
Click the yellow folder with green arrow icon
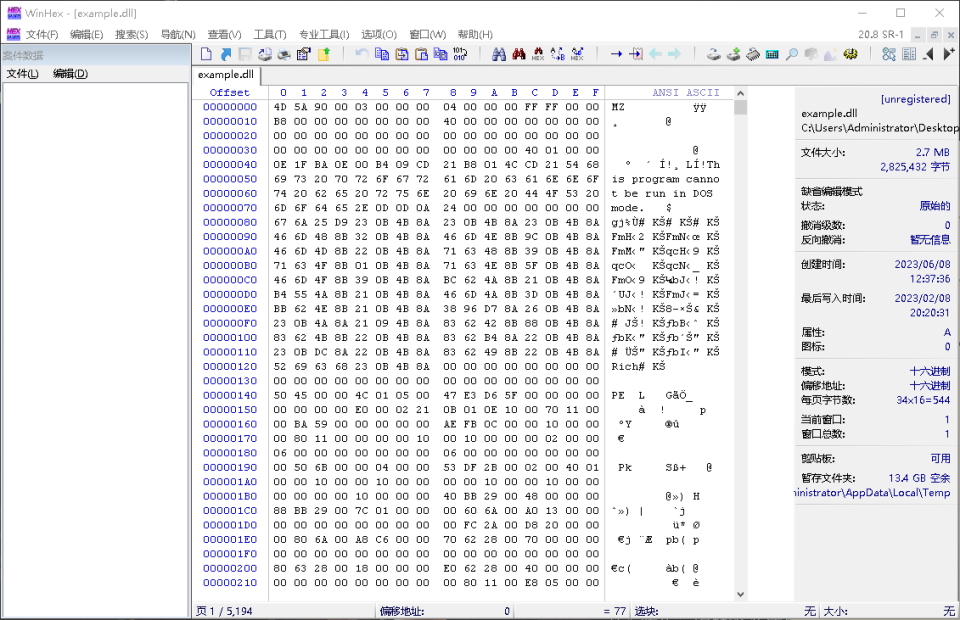323,54
